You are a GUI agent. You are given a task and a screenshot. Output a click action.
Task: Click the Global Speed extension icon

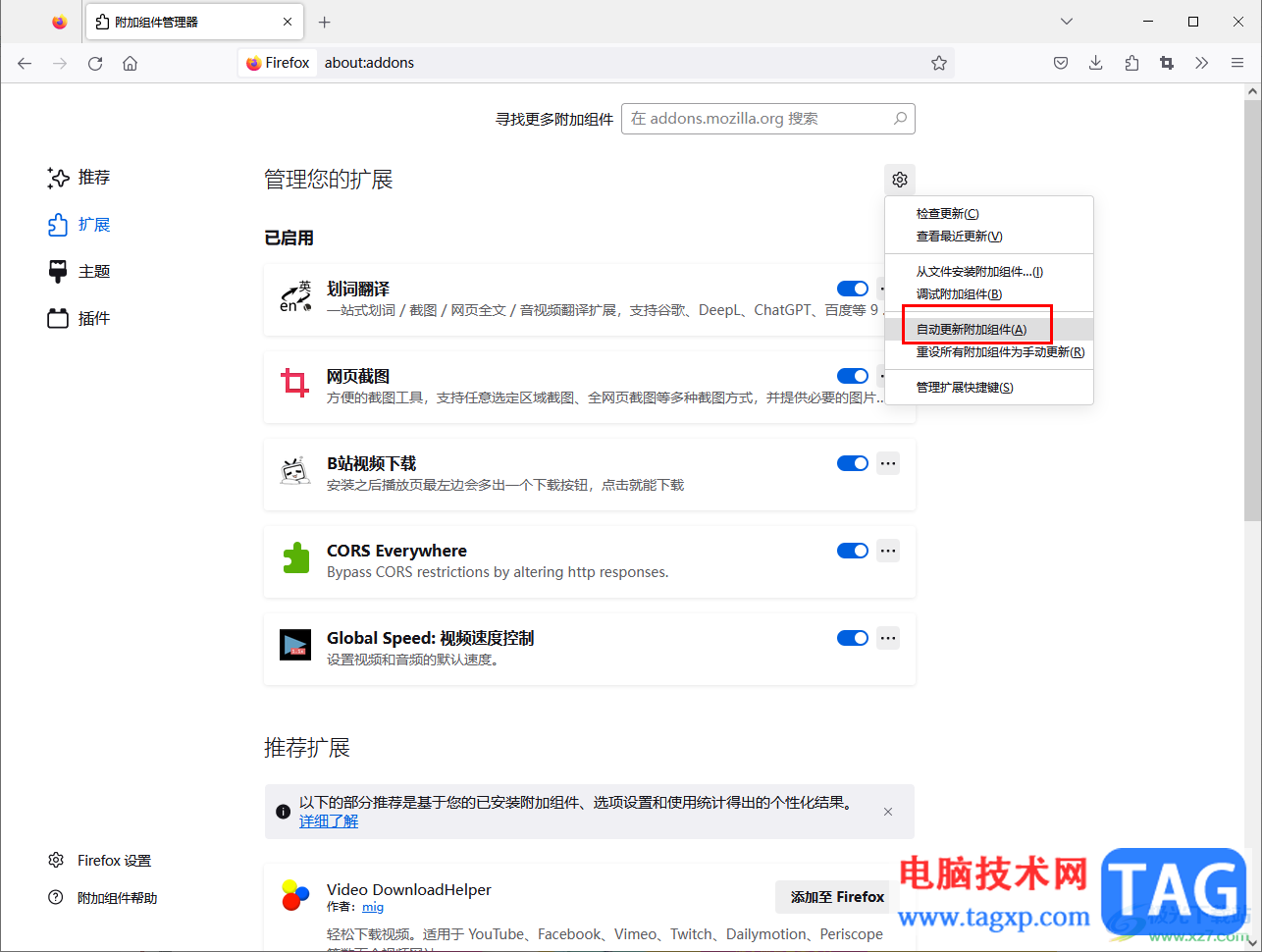coord(295,645)
